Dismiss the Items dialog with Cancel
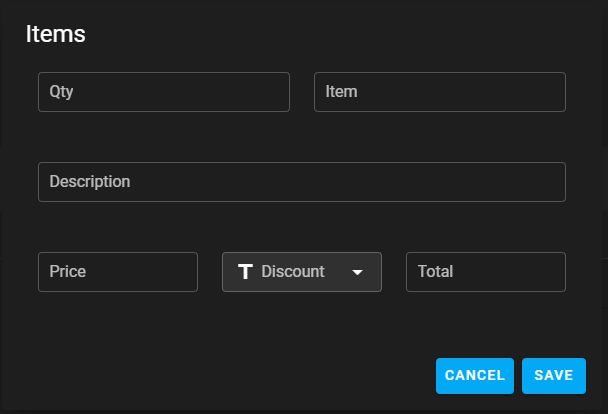 (x=474, y=376)
